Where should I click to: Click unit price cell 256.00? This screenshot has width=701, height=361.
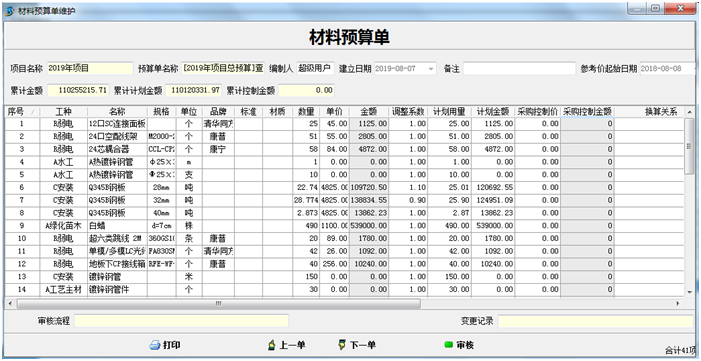coord(334,264)
